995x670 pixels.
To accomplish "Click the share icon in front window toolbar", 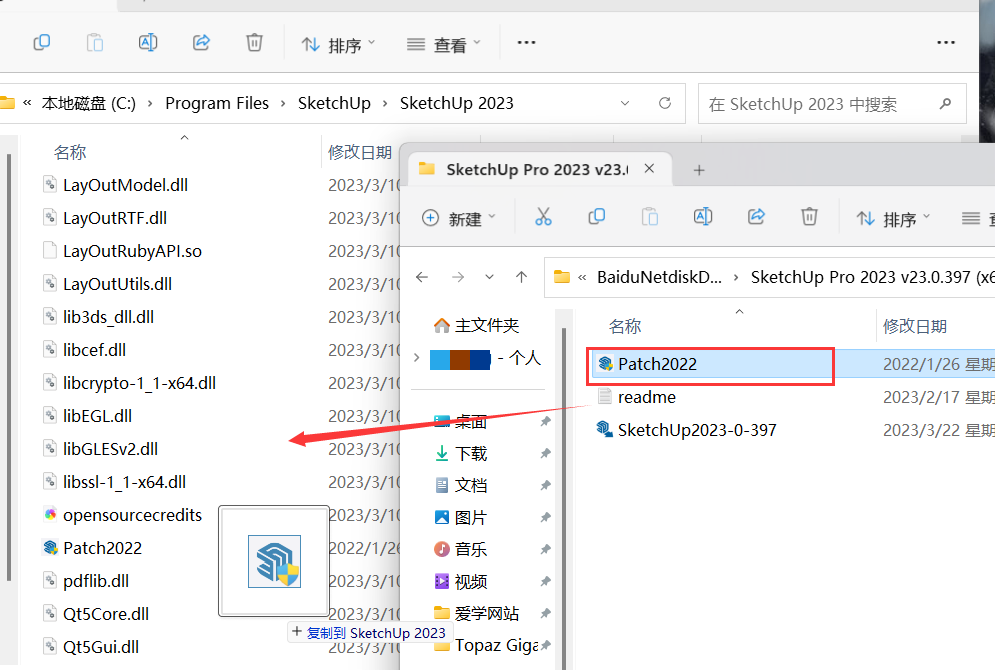I will [x=757, y=217].
